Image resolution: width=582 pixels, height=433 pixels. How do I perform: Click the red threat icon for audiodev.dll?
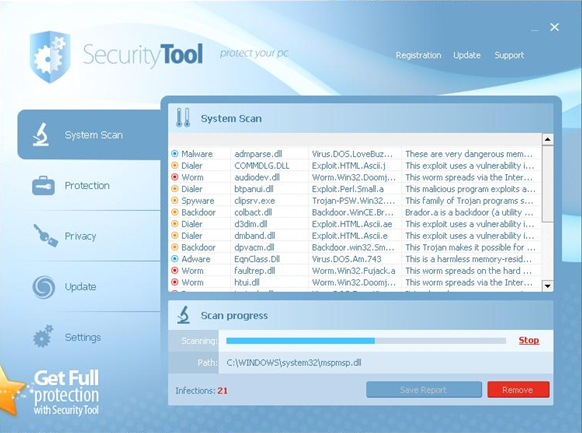(174, 177)
